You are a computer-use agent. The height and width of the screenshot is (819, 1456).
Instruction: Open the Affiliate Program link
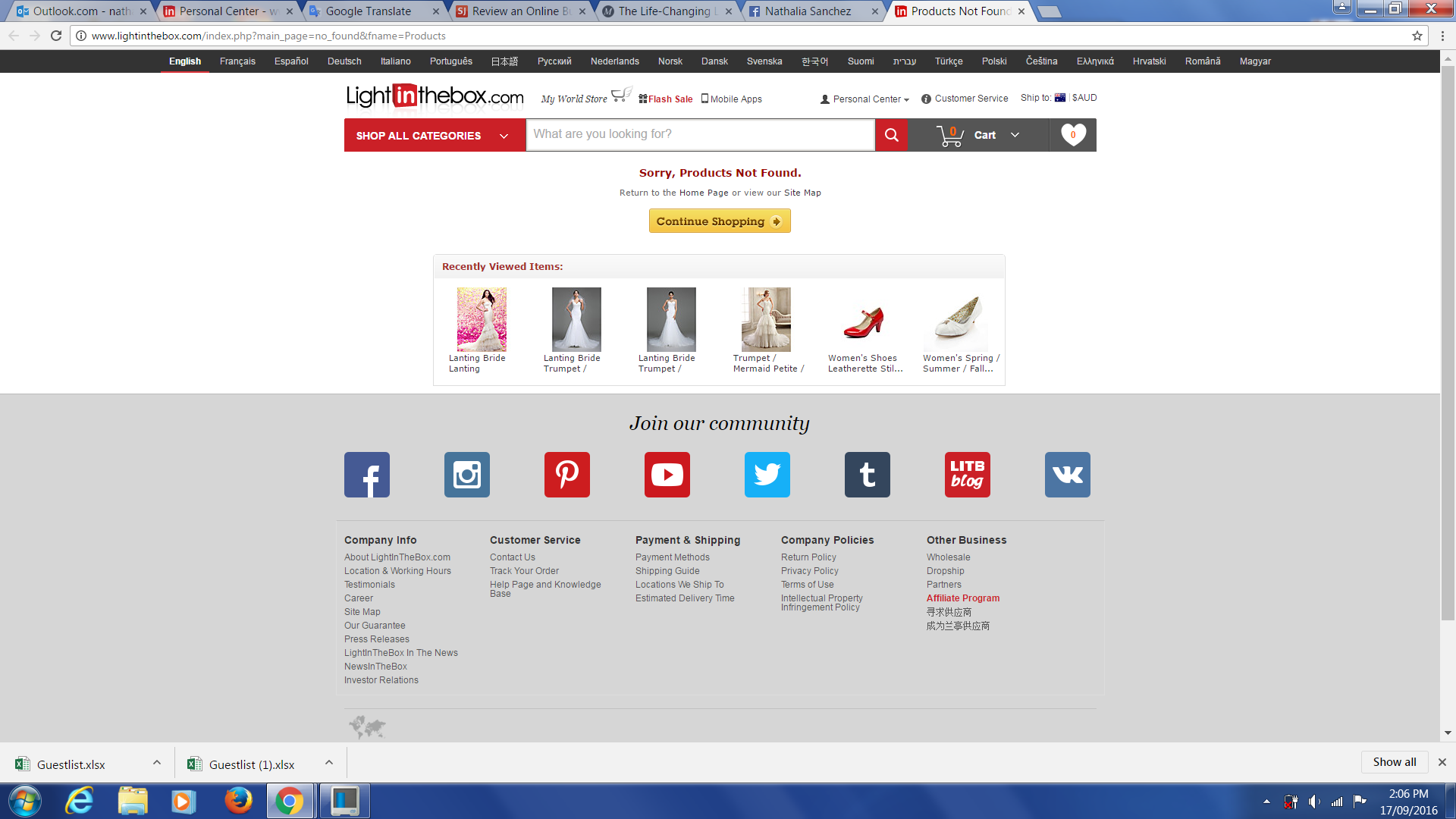[963, 598]
